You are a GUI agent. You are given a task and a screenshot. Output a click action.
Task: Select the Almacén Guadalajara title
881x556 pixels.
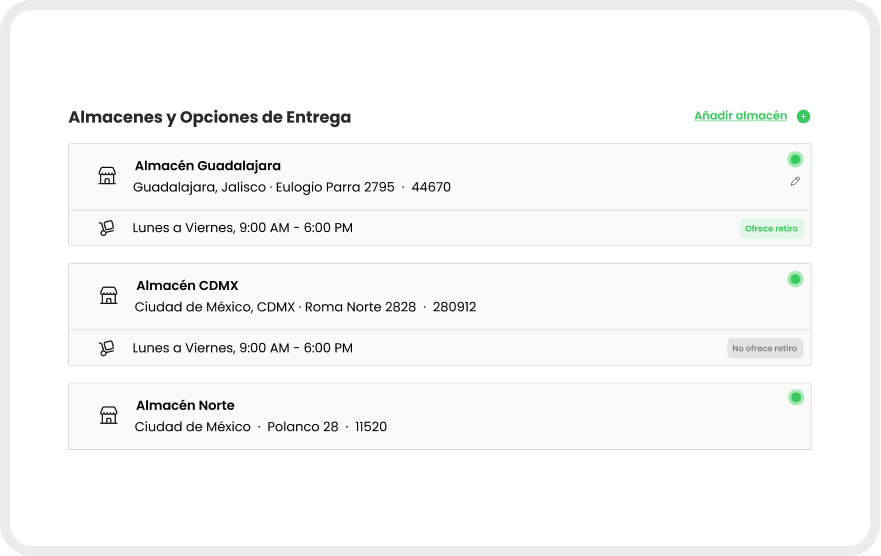pyautogui.click(x=207, y=166)
